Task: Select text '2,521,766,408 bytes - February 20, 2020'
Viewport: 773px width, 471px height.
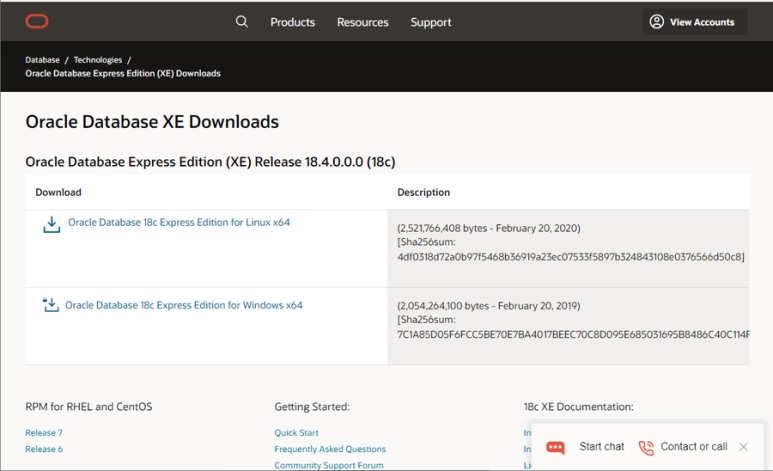Action: pyautogui.click(x=489, y=228)
